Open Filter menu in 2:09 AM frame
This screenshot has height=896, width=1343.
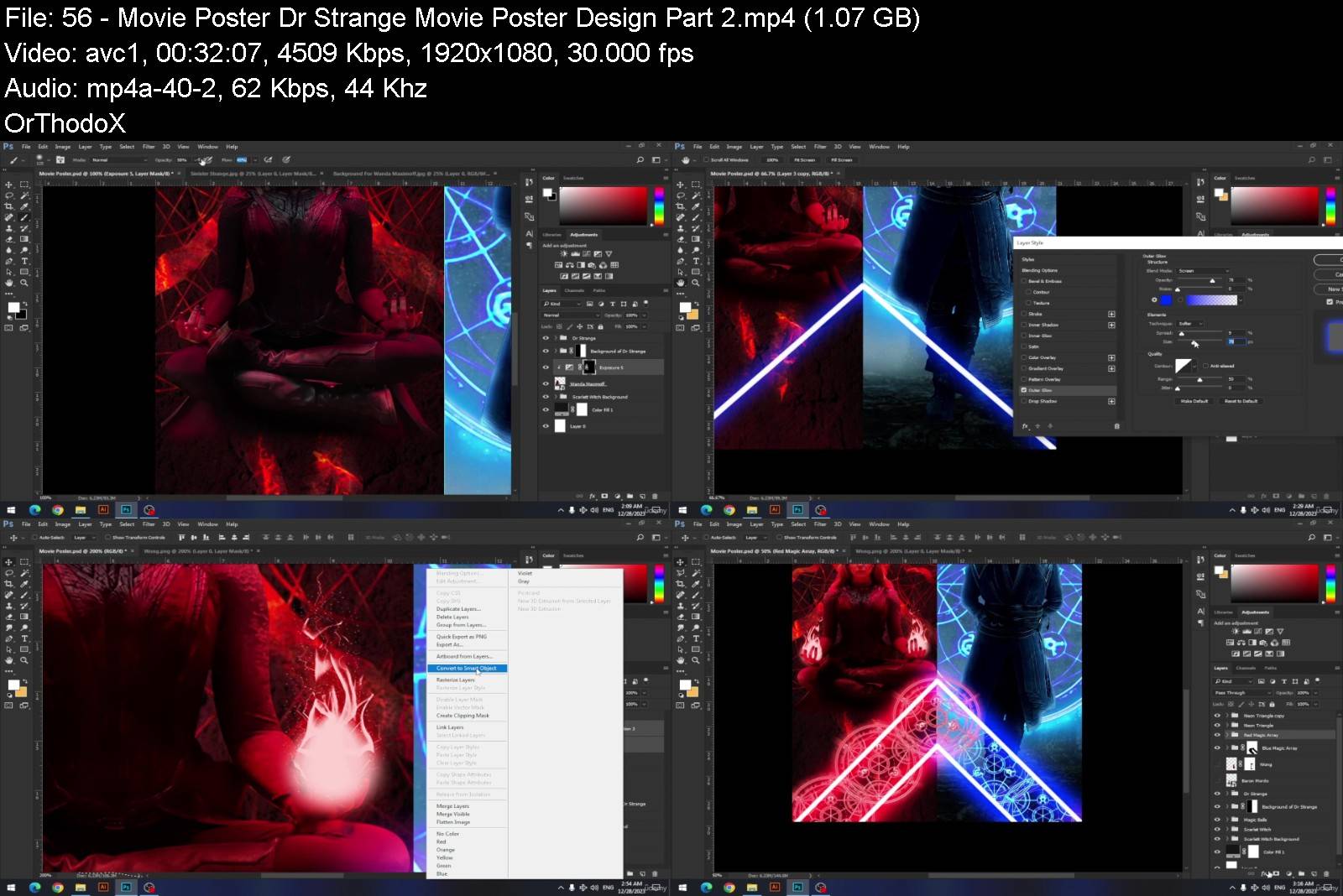[x=149, y=147]
